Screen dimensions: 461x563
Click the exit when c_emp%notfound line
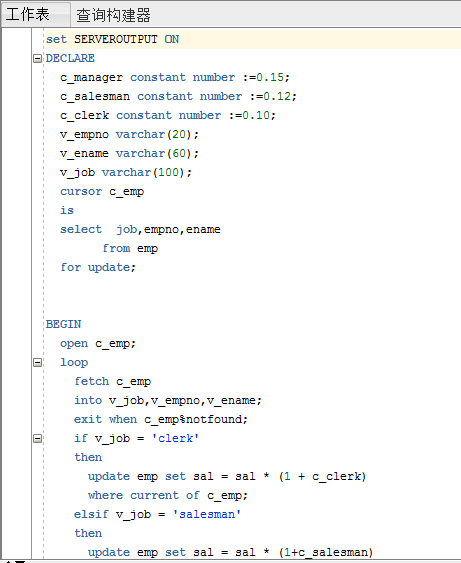(x=161, y=419)
